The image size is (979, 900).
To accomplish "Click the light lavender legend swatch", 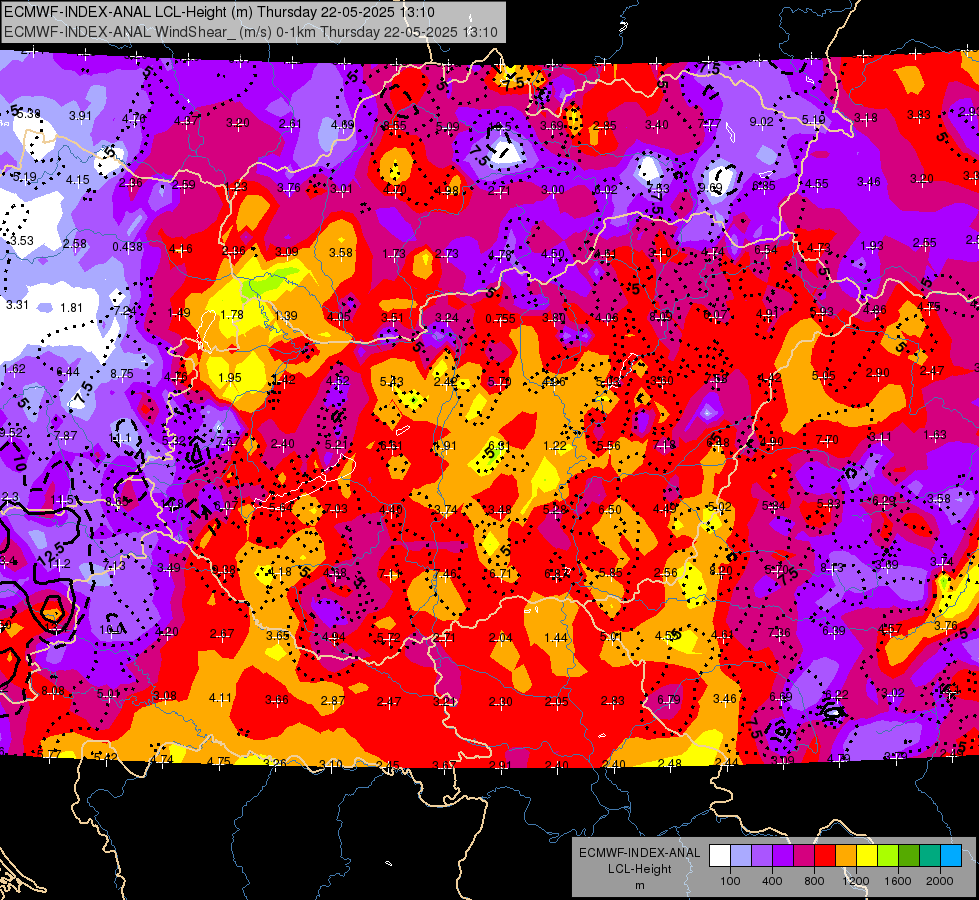I will coord(741,856).
